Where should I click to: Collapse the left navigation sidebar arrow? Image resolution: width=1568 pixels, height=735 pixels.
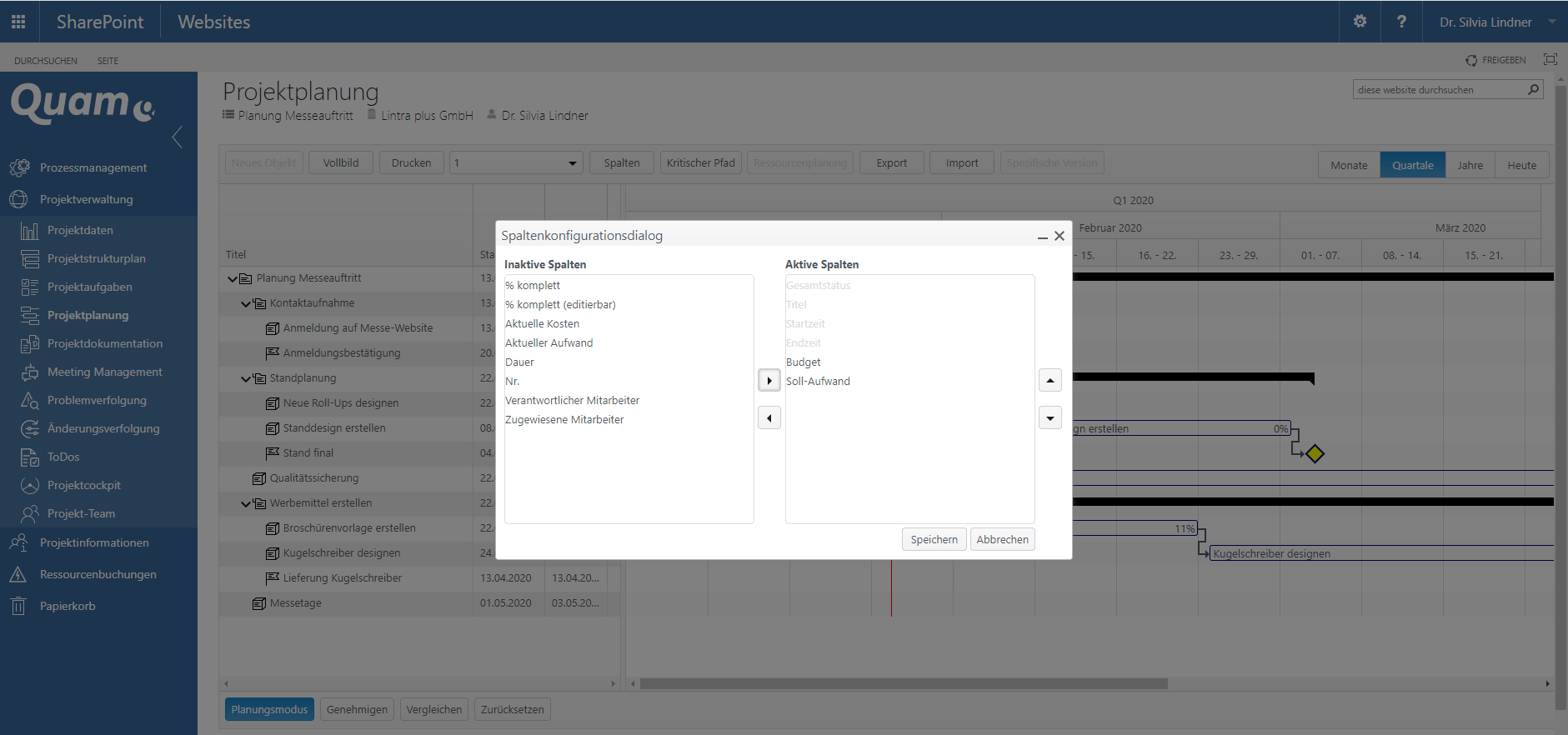[177, 137]
